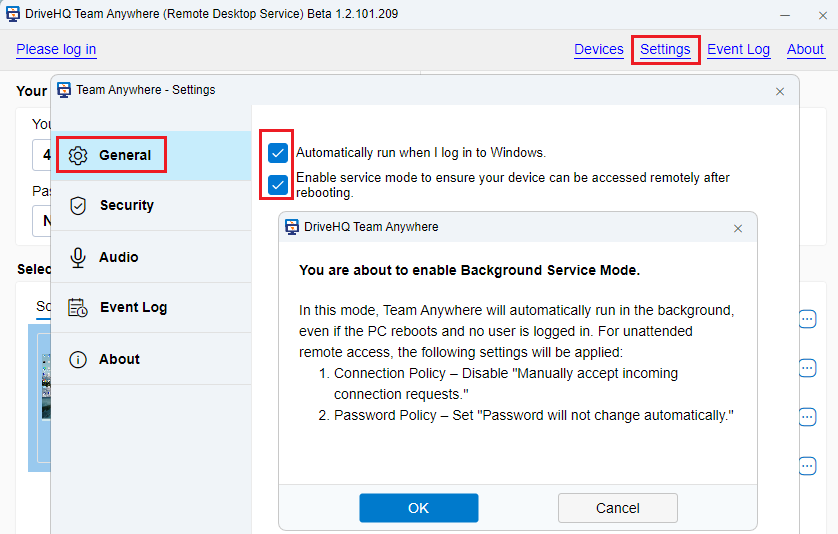838x534 pixels.
Task: Open Security via the shield icon
Action: click(x=78, y=206)
